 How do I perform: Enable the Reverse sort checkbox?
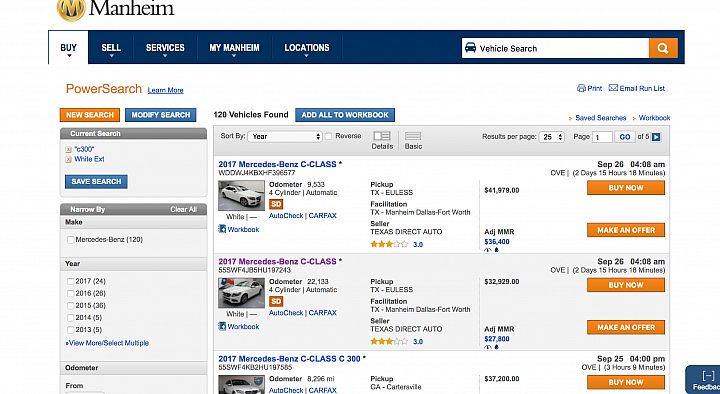[x=328, y=136]
